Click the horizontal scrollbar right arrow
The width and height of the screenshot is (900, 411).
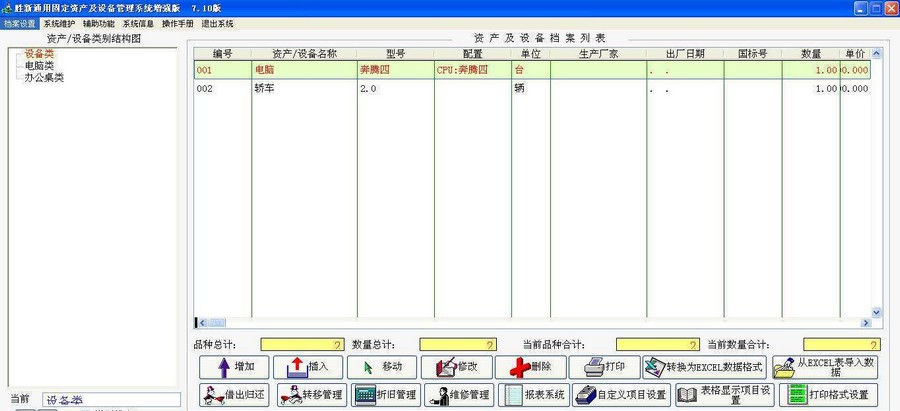[866, 323]
